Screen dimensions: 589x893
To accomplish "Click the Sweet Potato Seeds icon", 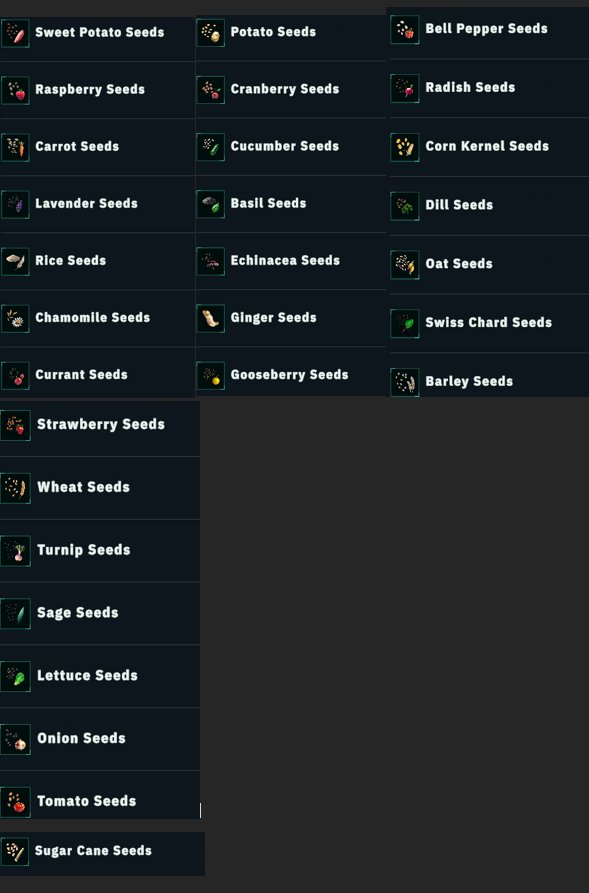I will pos(15,33).
